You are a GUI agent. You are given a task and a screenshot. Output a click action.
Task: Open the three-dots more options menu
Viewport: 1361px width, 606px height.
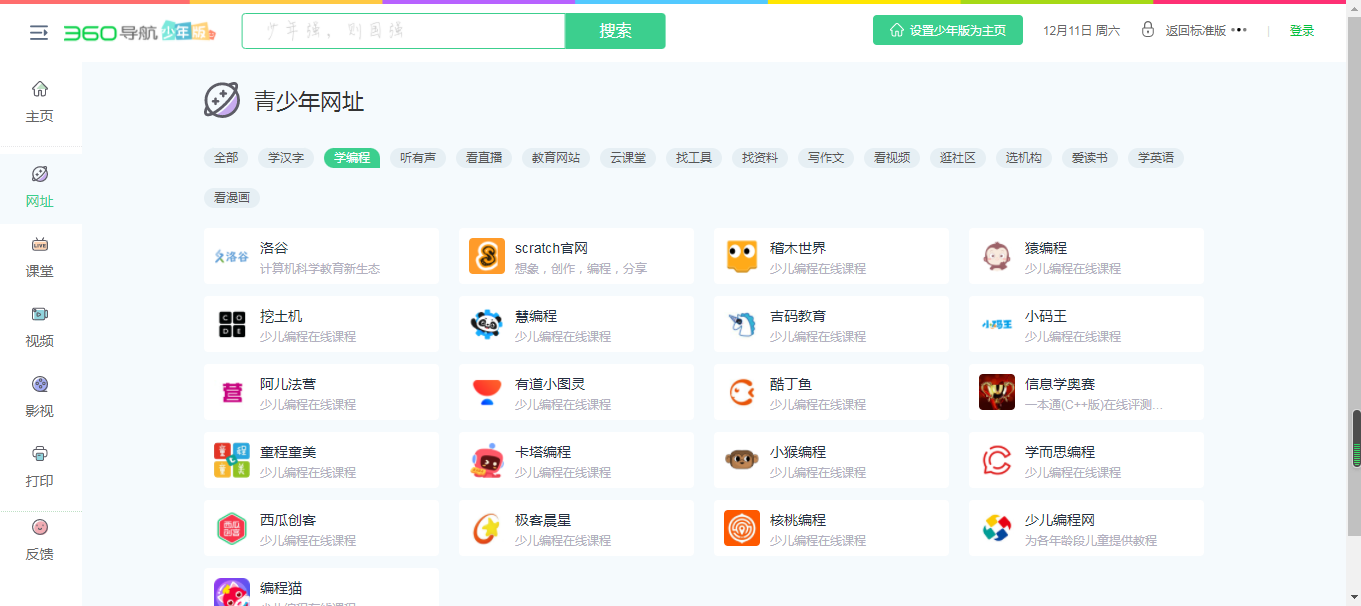tap(1239, 30)
